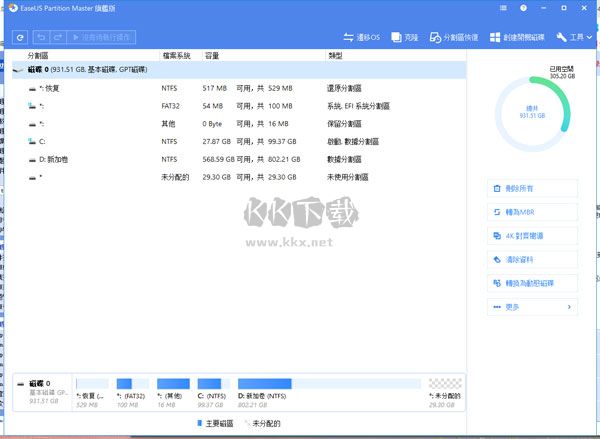Open the title bar menu list icon
600x439 pixels.
(x=504, y=8)
